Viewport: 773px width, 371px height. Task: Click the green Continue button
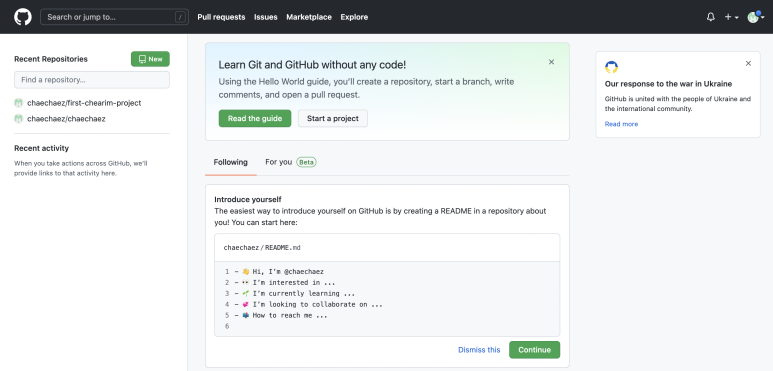[x=534, y=350]
